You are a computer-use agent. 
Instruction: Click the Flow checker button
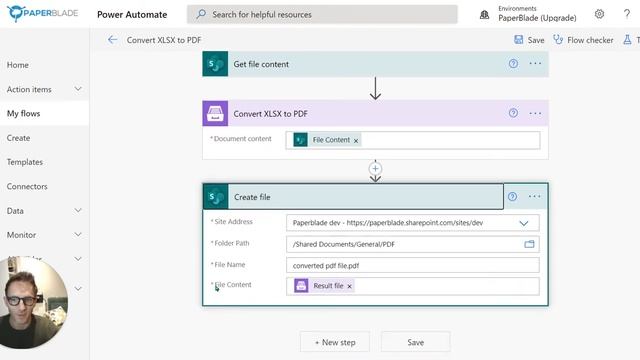583,40
